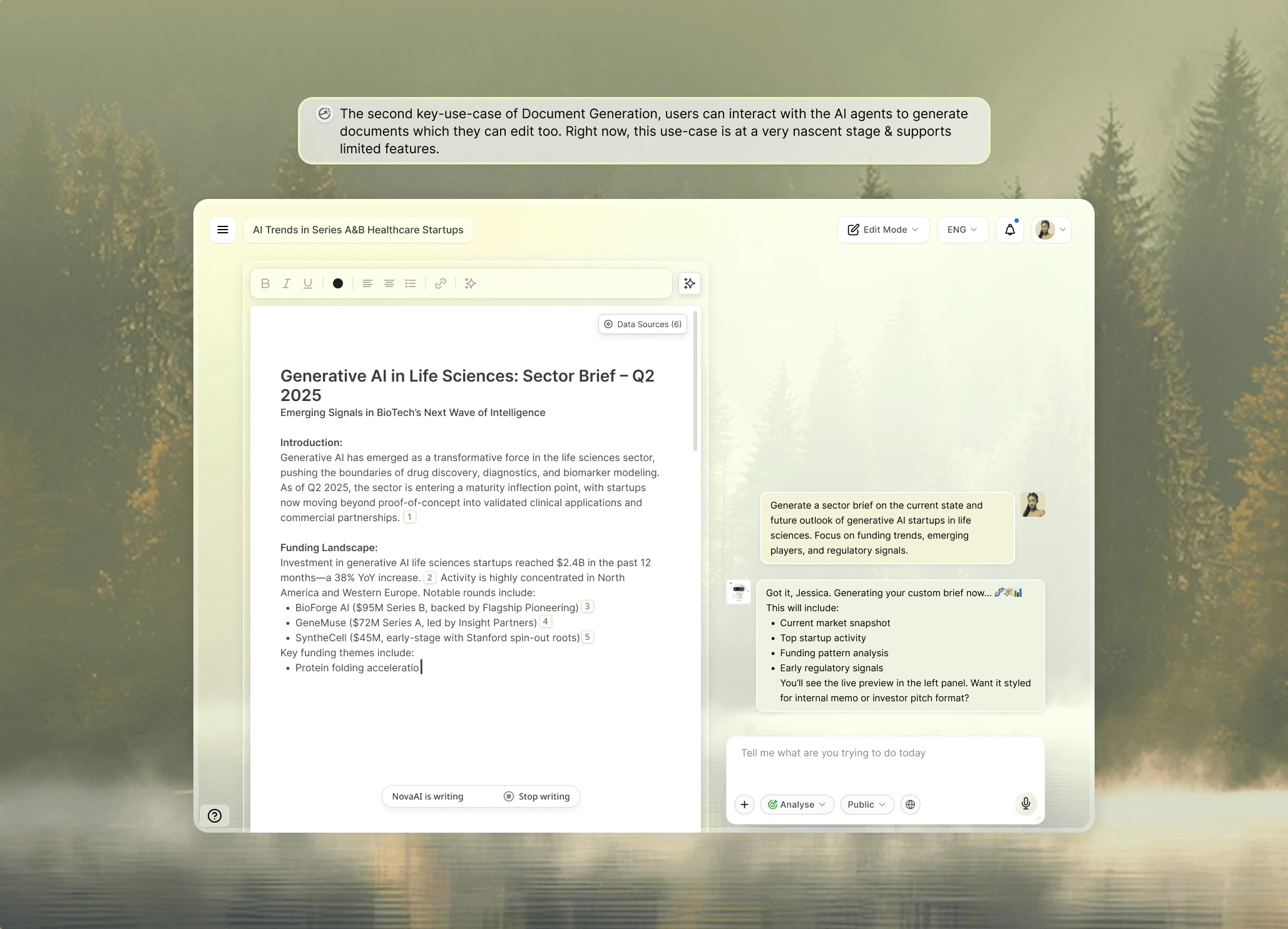Expand the Edit Mode dropdown
The image size is (1288, 929).
pos(883,230)
